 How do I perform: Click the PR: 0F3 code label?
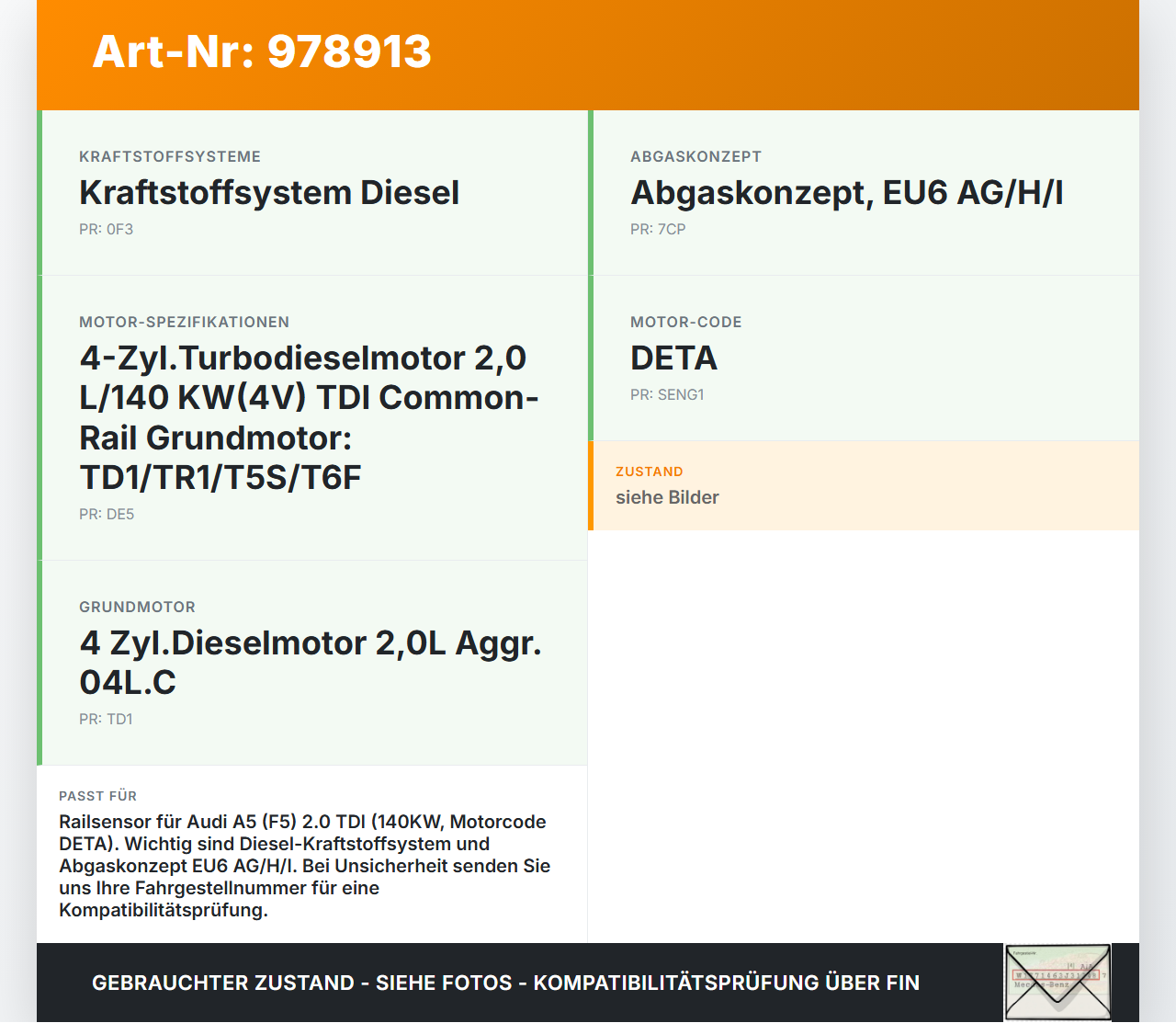(x=106, y=229)
